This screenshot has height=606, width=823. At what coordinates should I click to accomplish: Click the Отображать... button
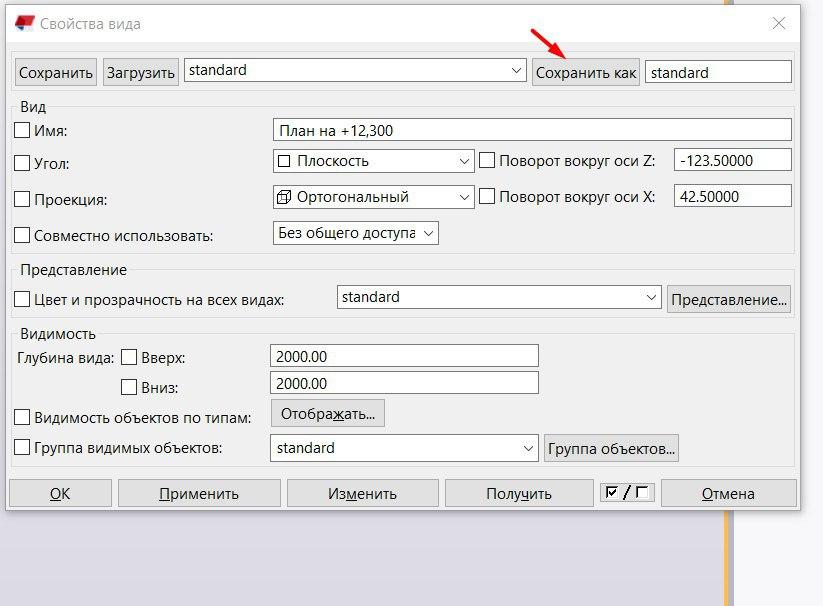(328, 413)
